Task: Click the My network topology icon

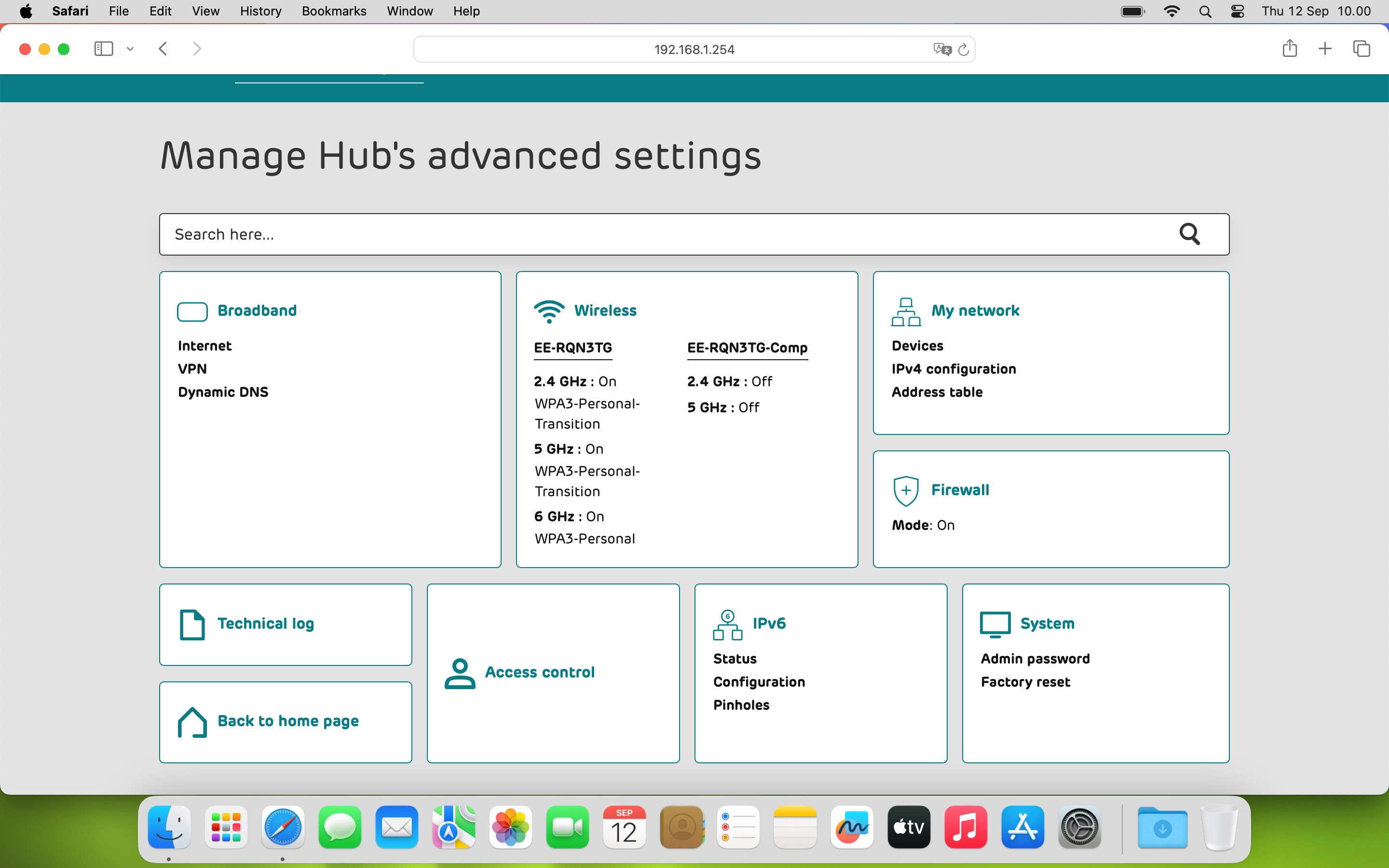Action: [x=906, y=312]
